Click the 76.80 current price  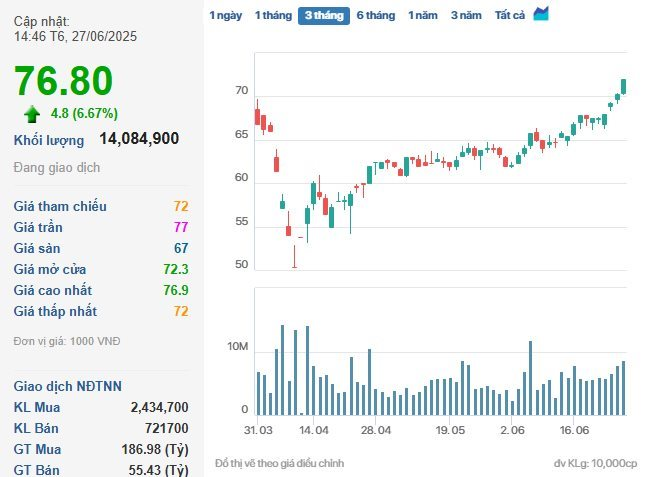point(64,82)
